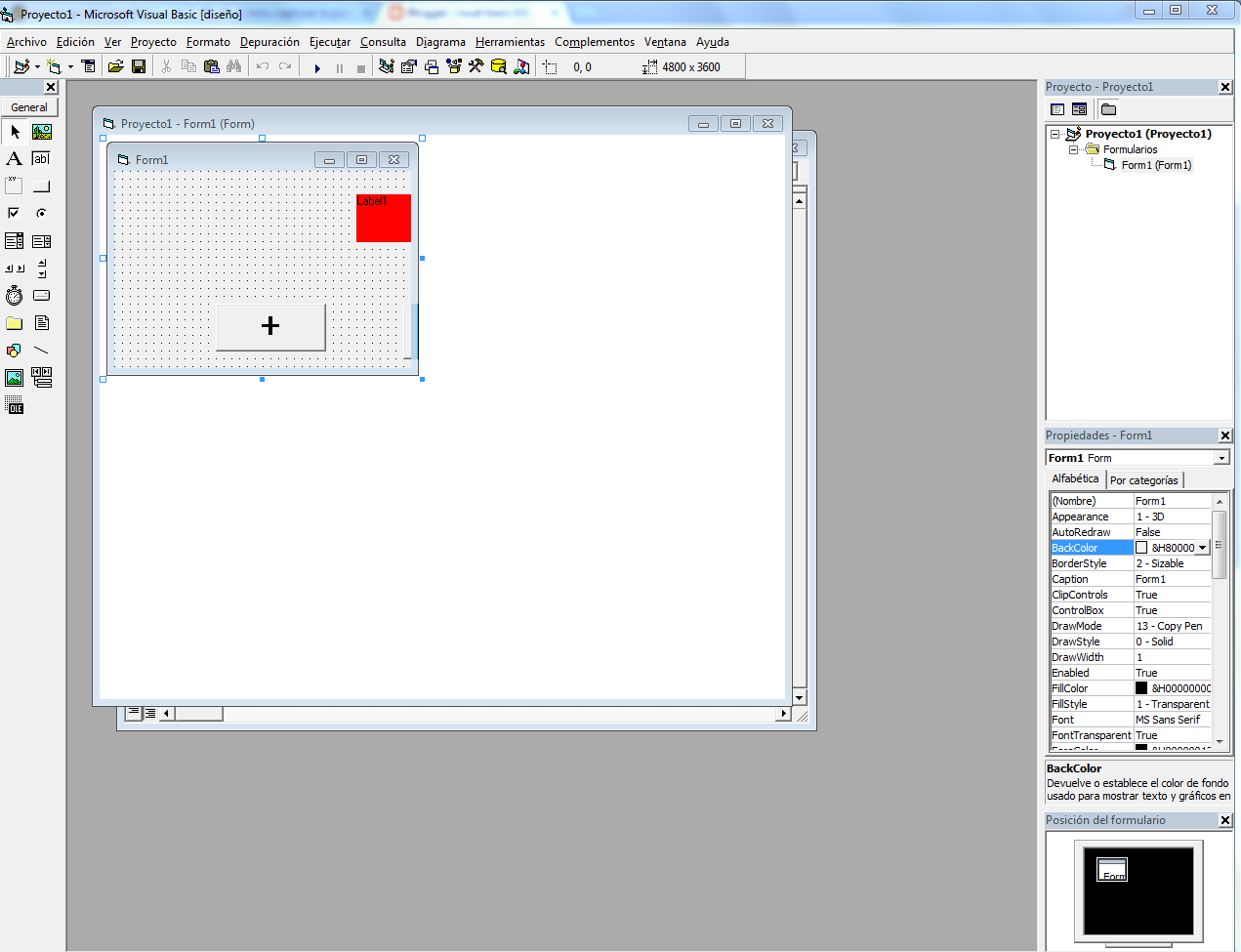Open the Ejecutar menu
The width and height of the screenshot is (1241, 952).
pos(329,42)
